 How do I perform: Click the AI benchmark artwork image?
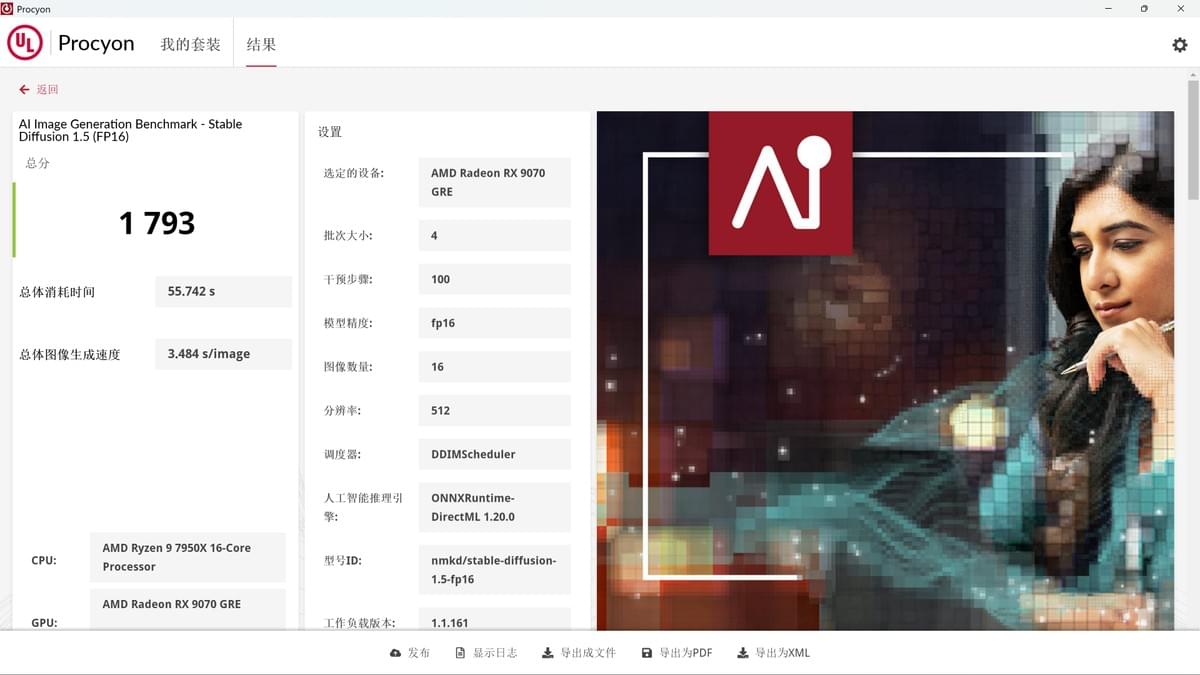pyautogui.click(x=885, y=370)
